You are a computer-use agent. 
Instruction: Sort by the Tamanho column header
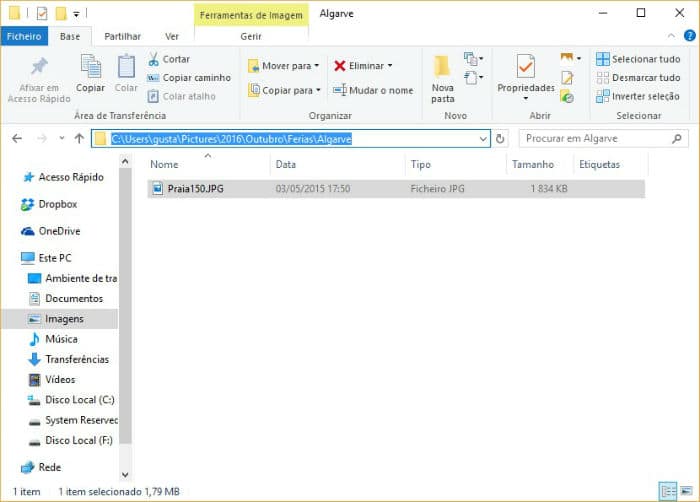(539, 164)
